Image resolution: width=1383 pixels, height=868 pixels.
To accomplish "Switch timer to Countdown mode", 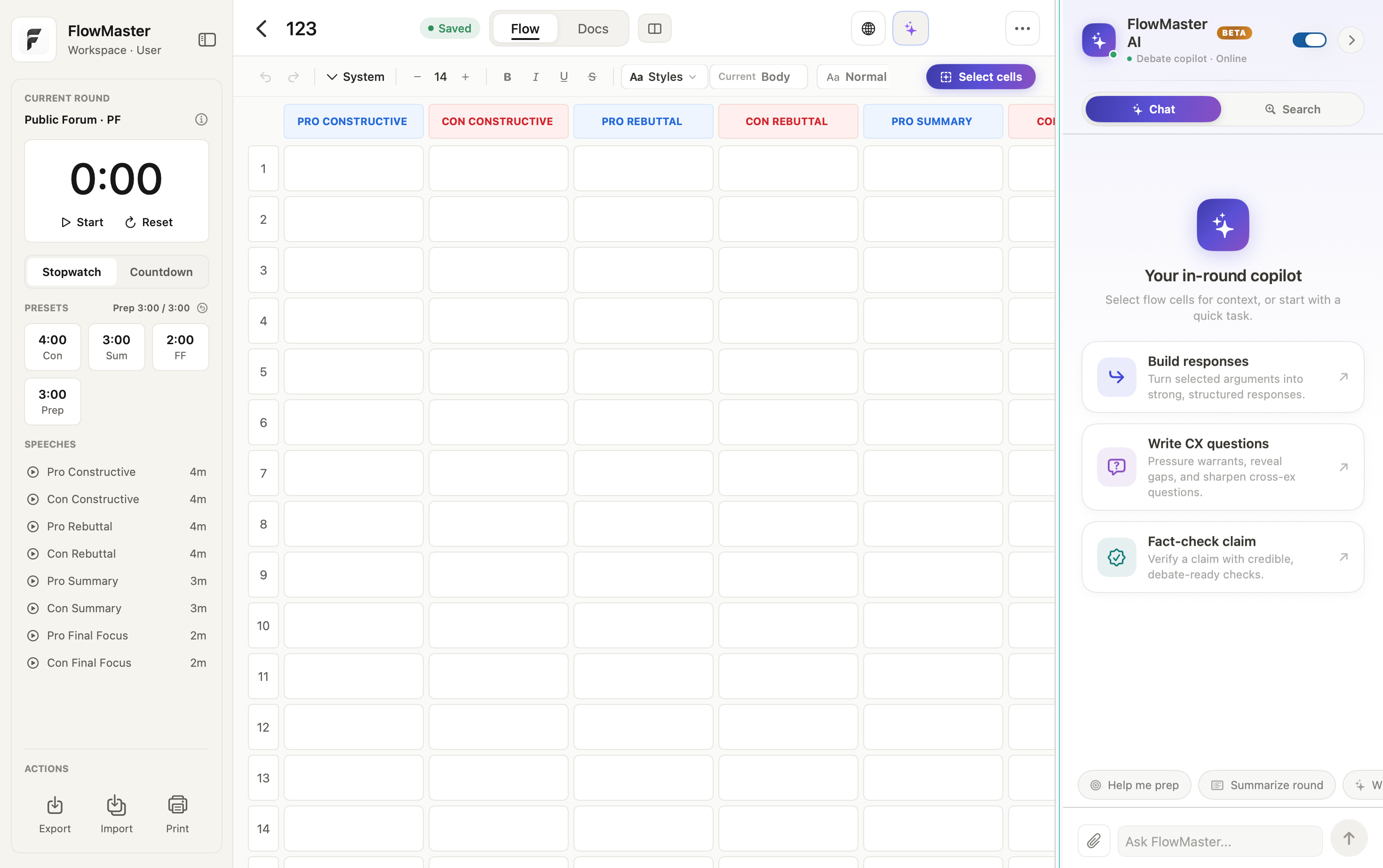I will coord(161,272).
